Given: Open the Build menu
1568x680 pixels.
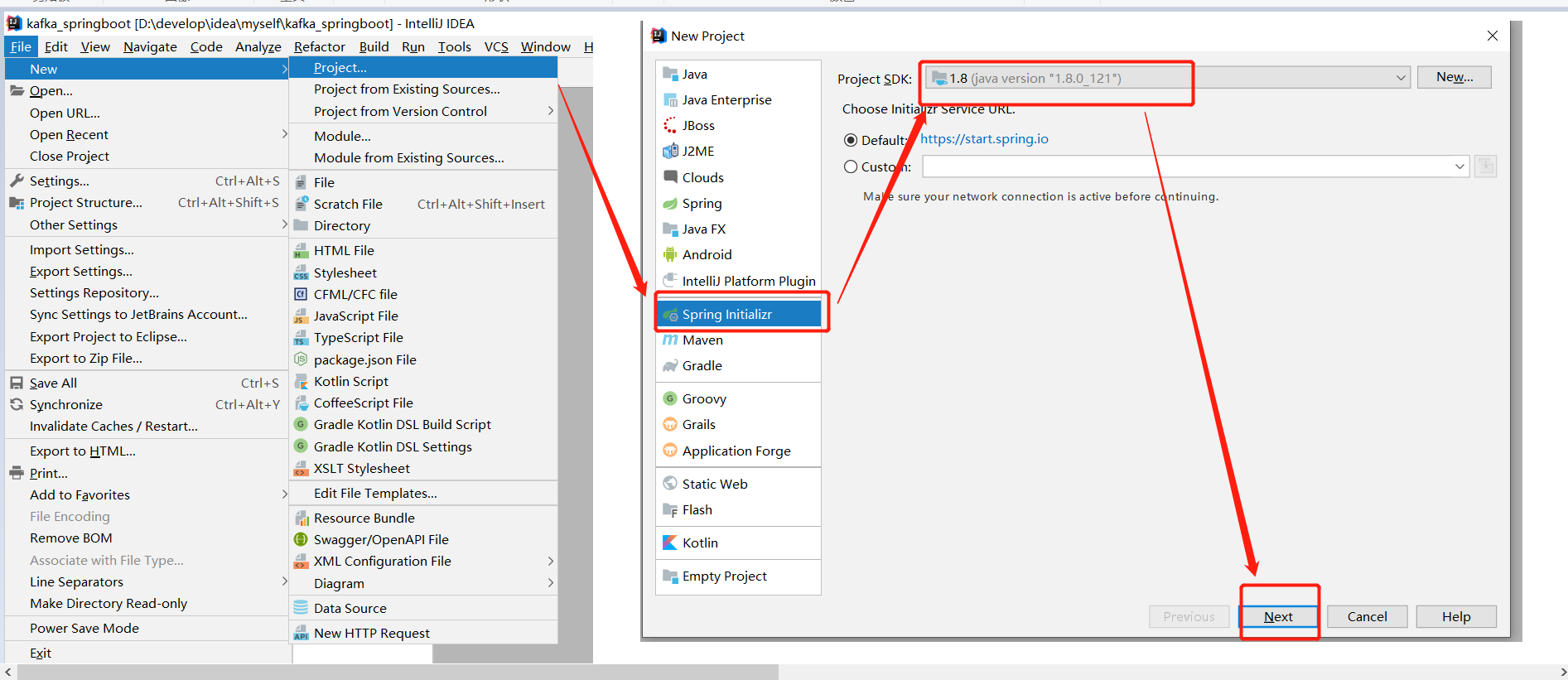Looking at the screenshot, I should click(374, 46).
